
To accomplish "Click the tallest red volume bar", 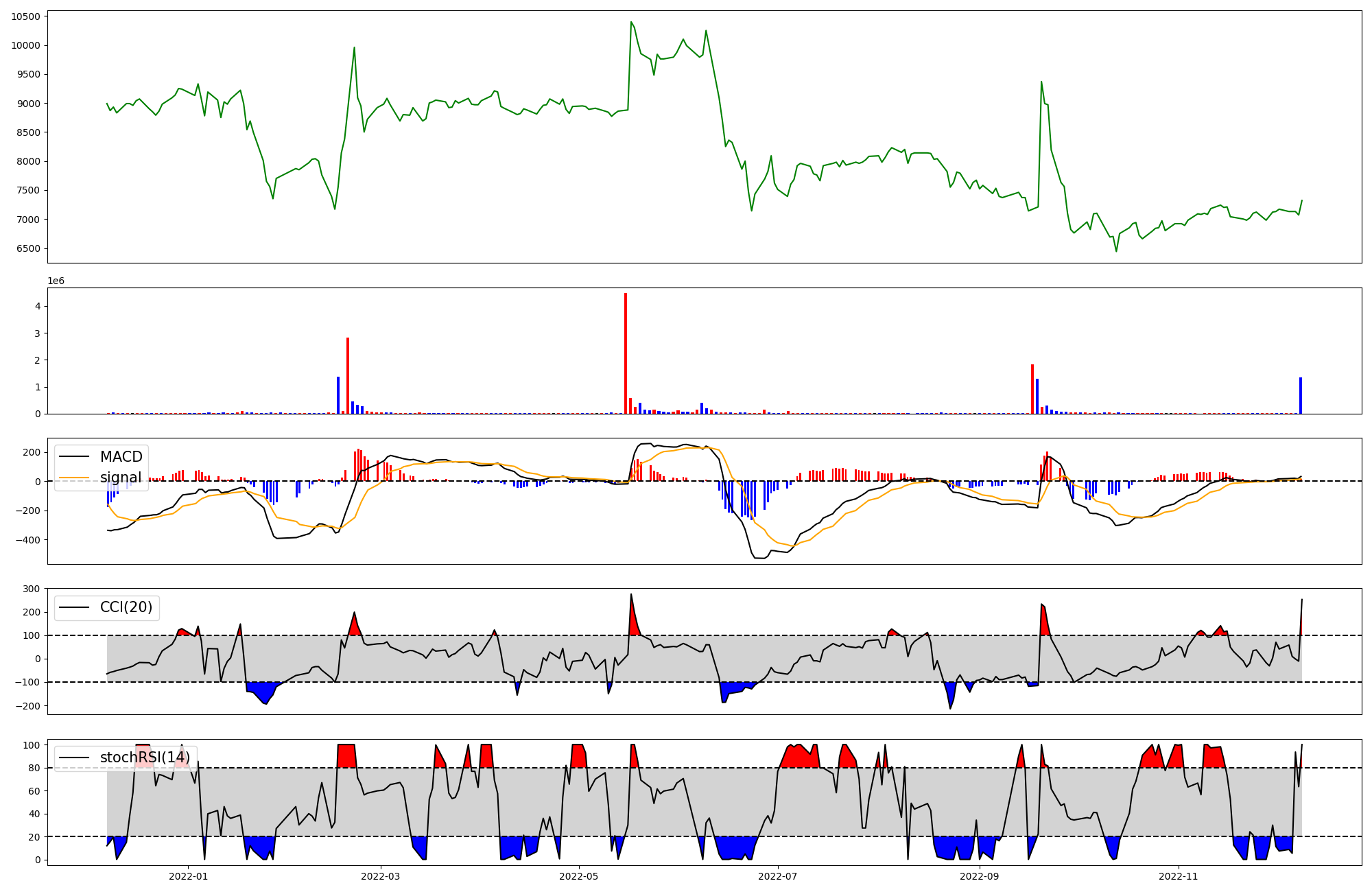I will [626, 353].
